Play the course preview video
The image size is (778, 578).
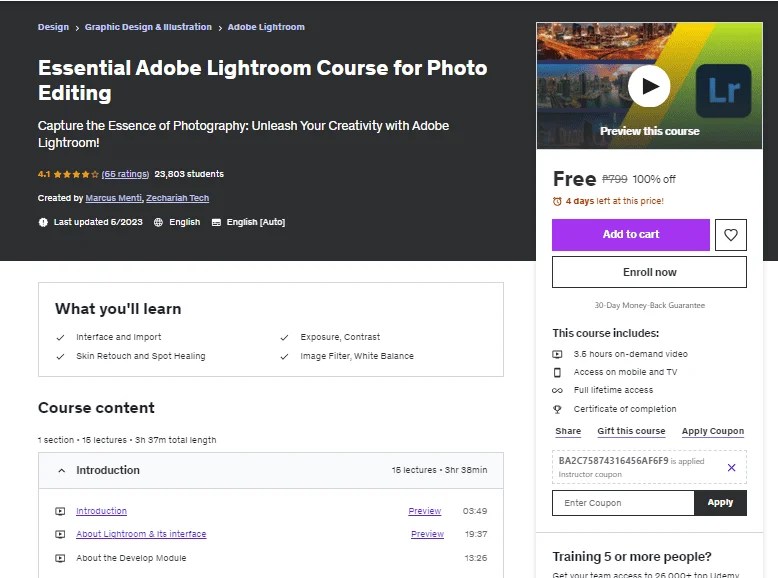649,86
